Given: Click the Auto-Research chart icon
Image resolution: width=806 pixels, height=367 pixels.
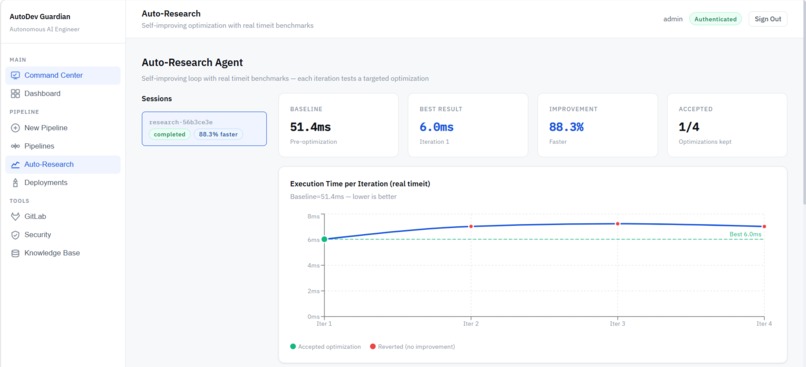Looking at the screenshot, I should (15, 164).
